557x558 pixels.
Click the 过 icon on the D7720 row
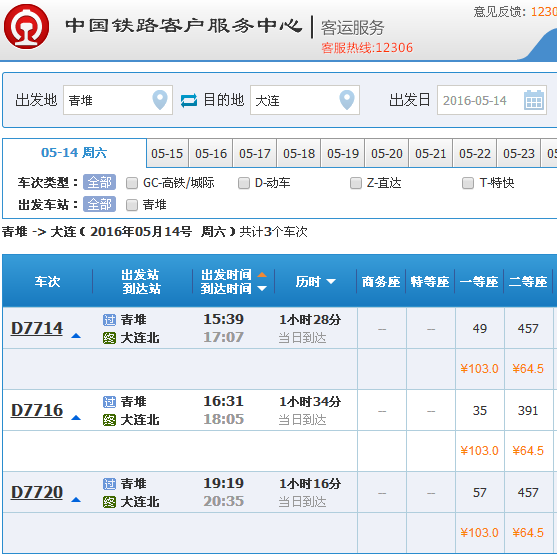point(109,484)
